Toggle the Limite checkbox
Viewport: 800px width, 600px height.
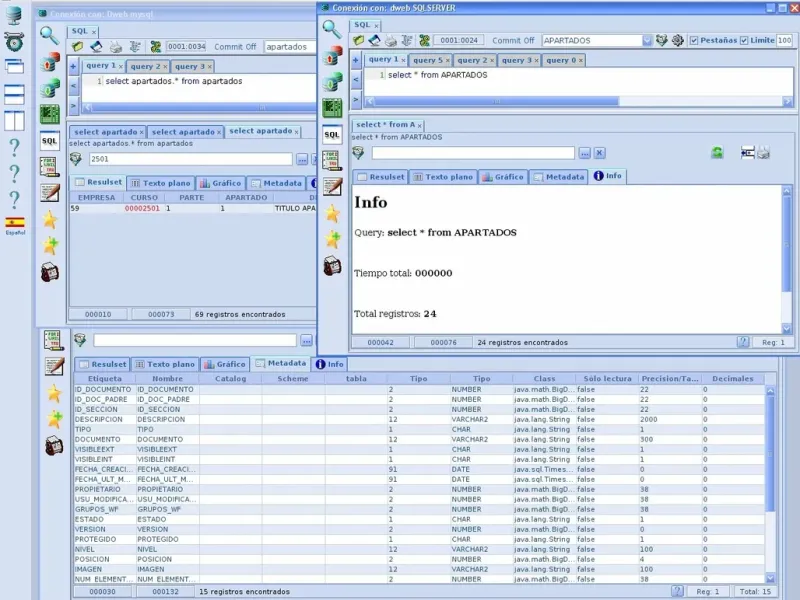pos(744,40)
